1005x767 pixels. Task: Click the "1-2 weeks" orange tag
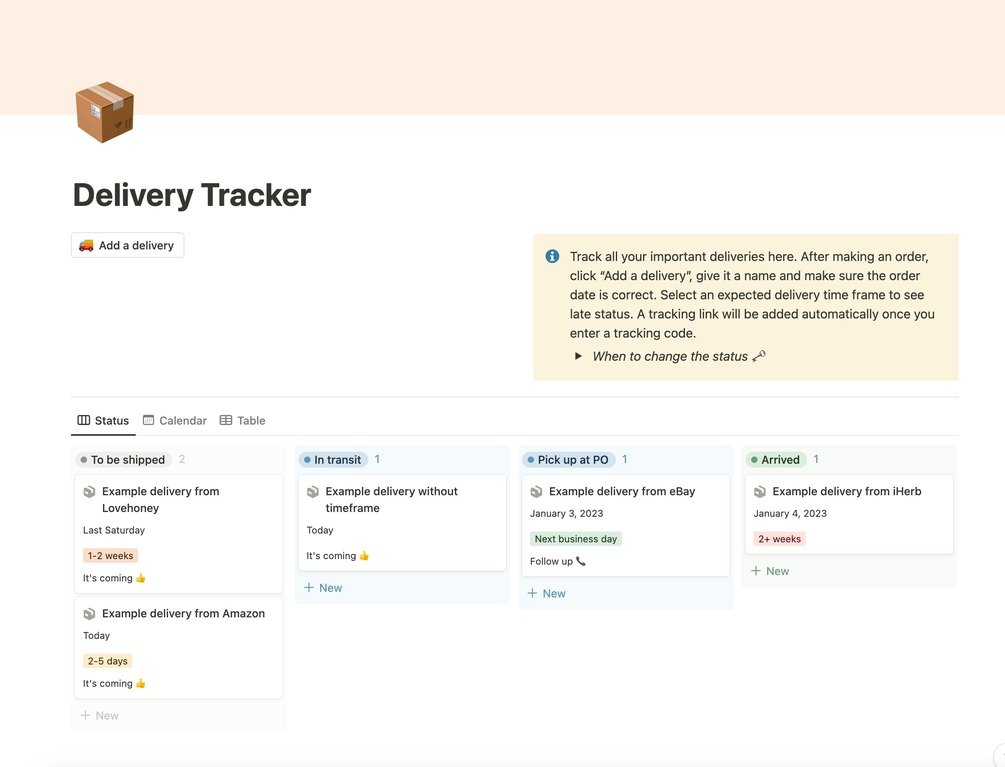point(110,556)
